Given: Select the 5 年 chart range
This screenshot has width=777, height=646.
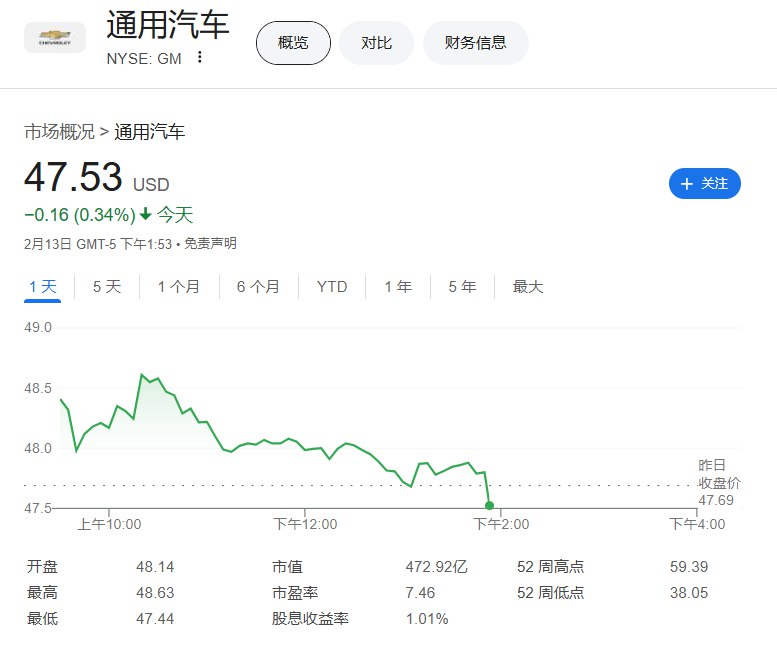Looking at the screenshot, I should (x=462, y=287).
